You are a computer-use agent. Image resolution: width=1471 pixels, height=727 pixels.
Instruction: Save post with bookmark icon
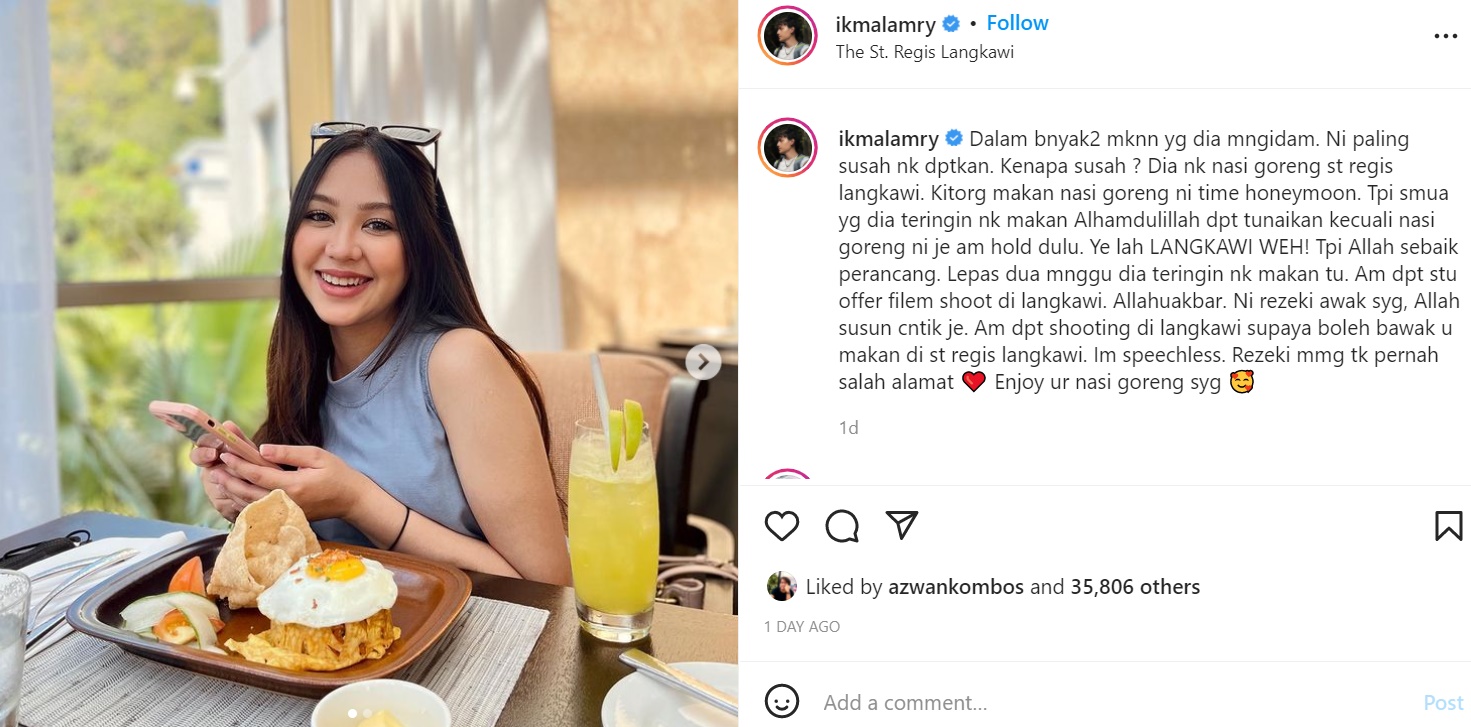point(1448,526)
